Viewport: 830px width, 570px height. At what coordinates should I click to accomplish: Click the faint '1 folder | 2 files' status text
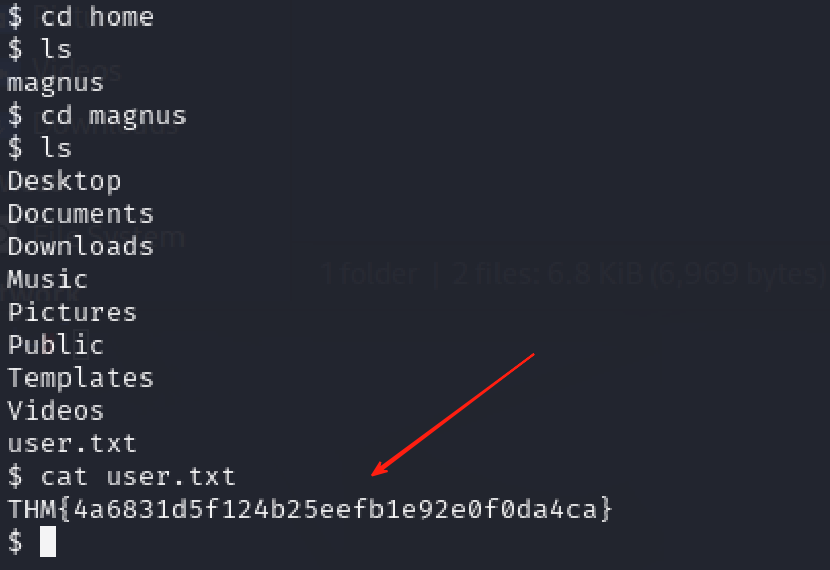(x=573, y=274)
